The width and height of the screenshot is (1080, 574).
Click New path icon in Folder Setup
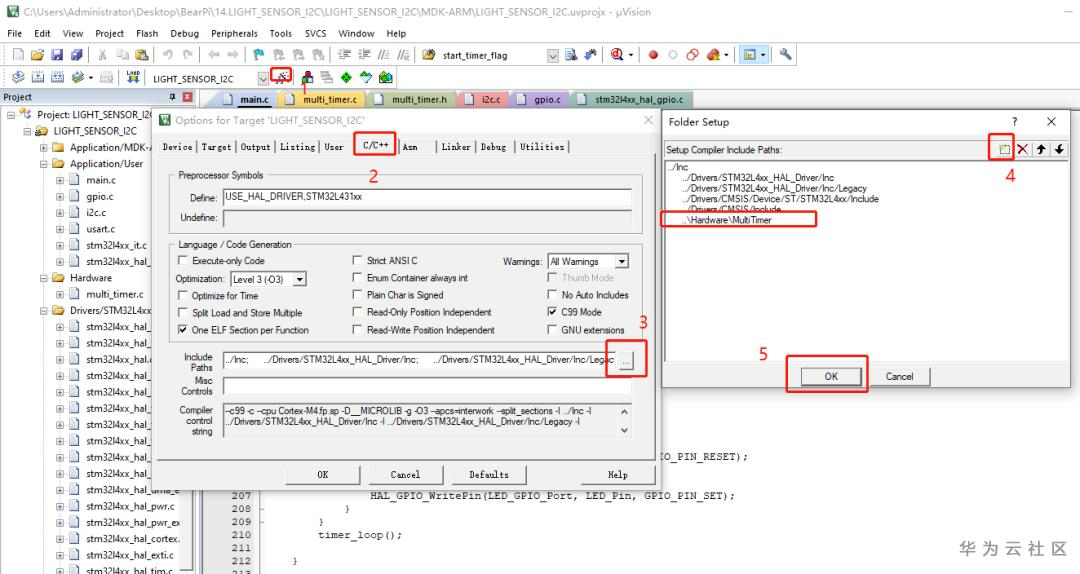[x=1004, y=149]
